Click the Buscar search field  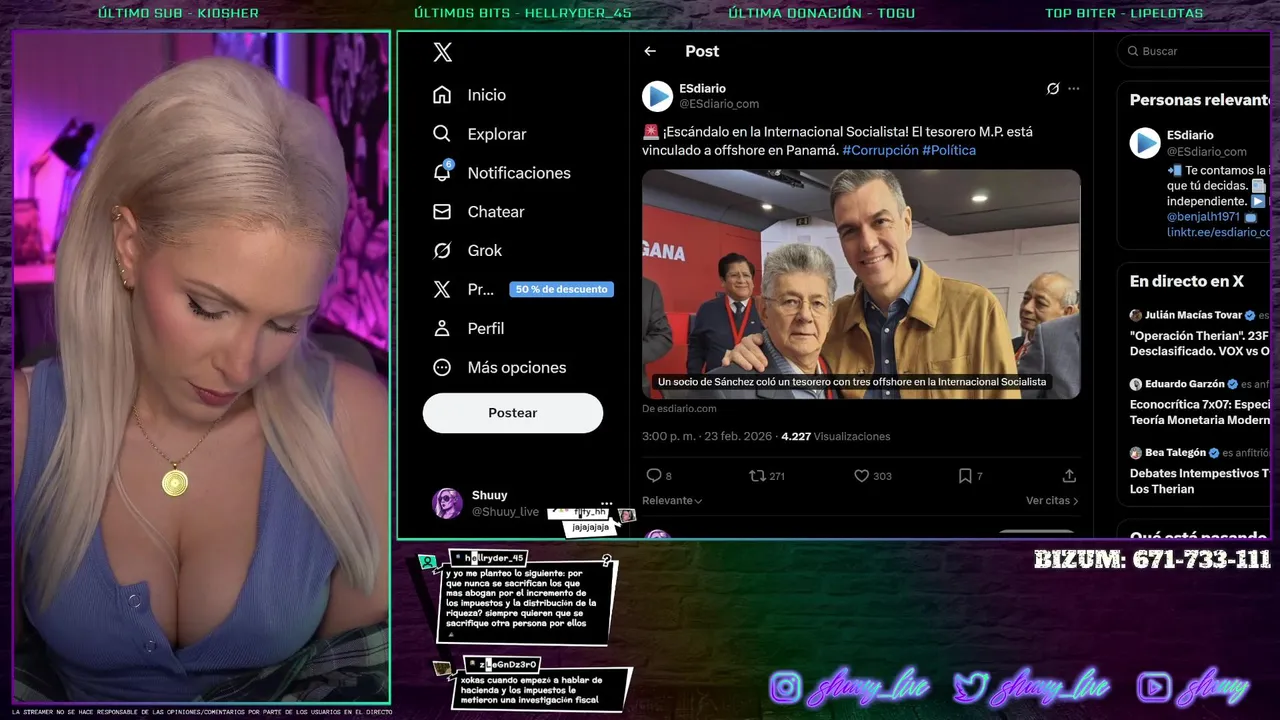click(x=1195, y=51)
